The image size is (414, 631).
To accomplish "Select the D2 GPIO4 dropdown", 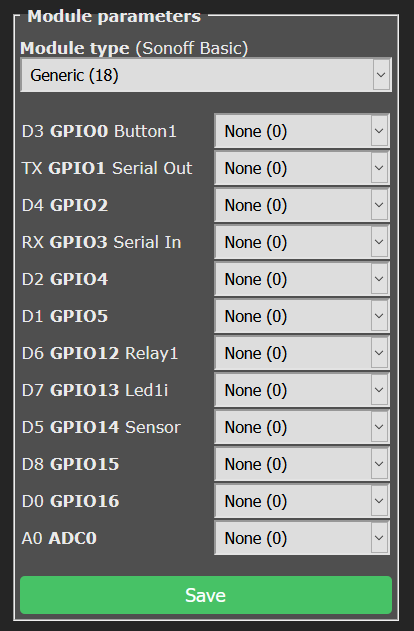I will [x=302, y=279].
